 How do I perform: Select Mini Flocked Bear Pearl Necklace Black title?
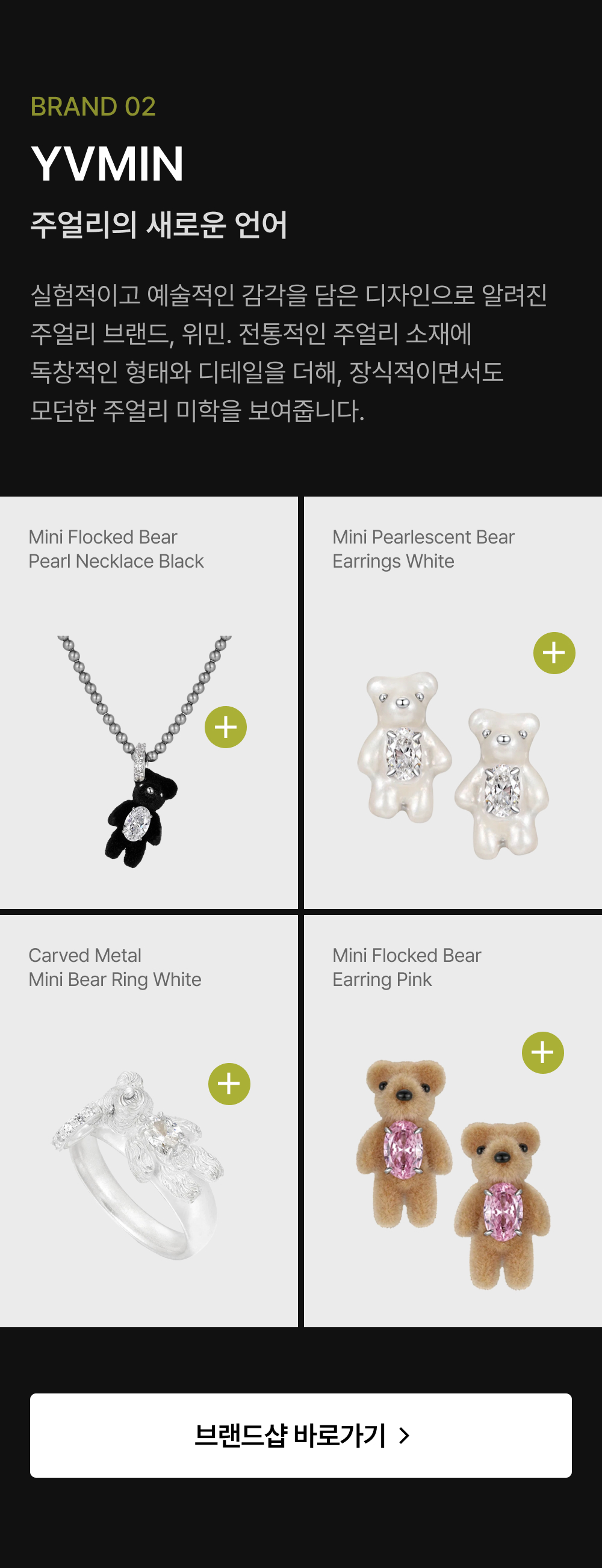pos(116,549)
